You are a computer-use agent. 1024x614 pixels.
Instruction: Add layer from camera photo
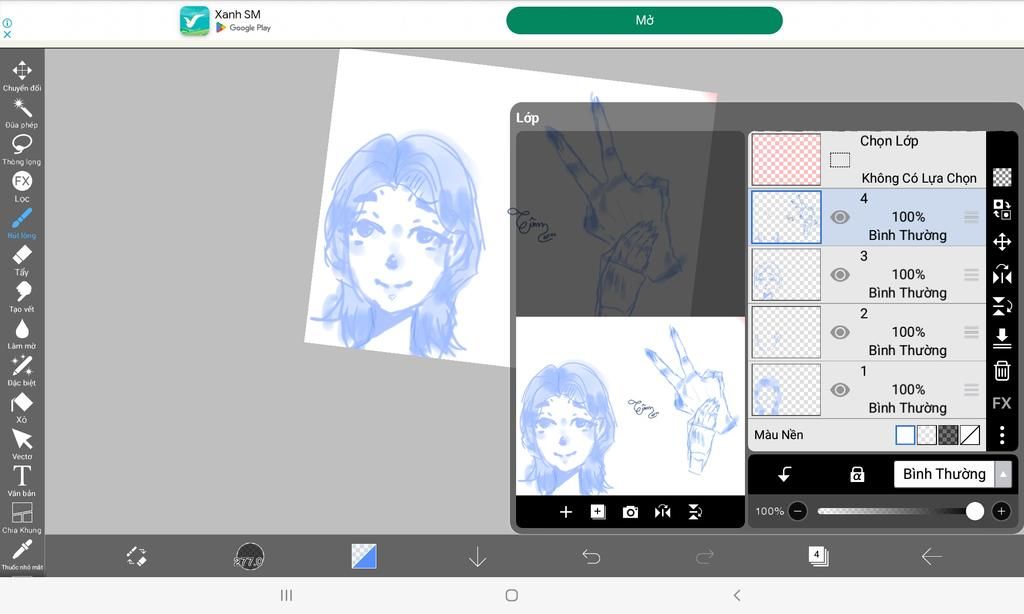pyautogui.click(x=630, y=512)
